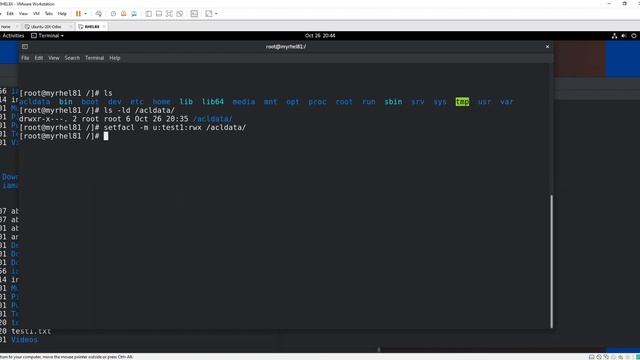The height and width of the screenshot is (360, 640).
Task: Toggle the thumbnail bar view
Action: [x=159, y=13]
